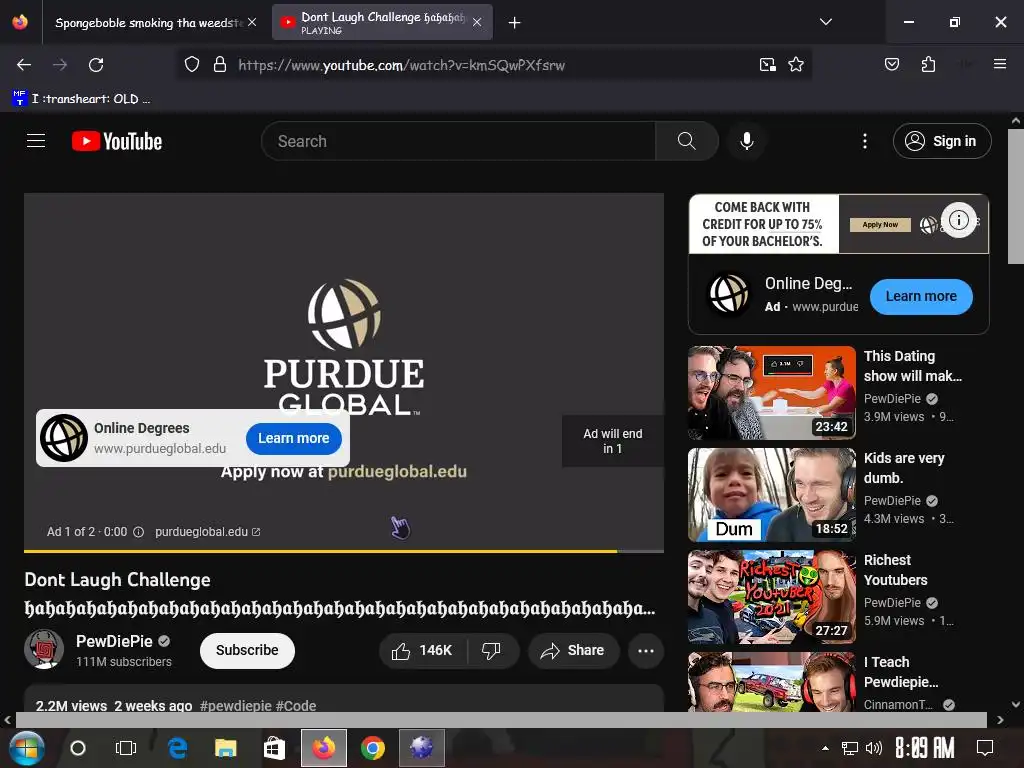This screenshot has height=768, width=1024.
Task: Like the video (146K)
Action: tap(423, 650)
